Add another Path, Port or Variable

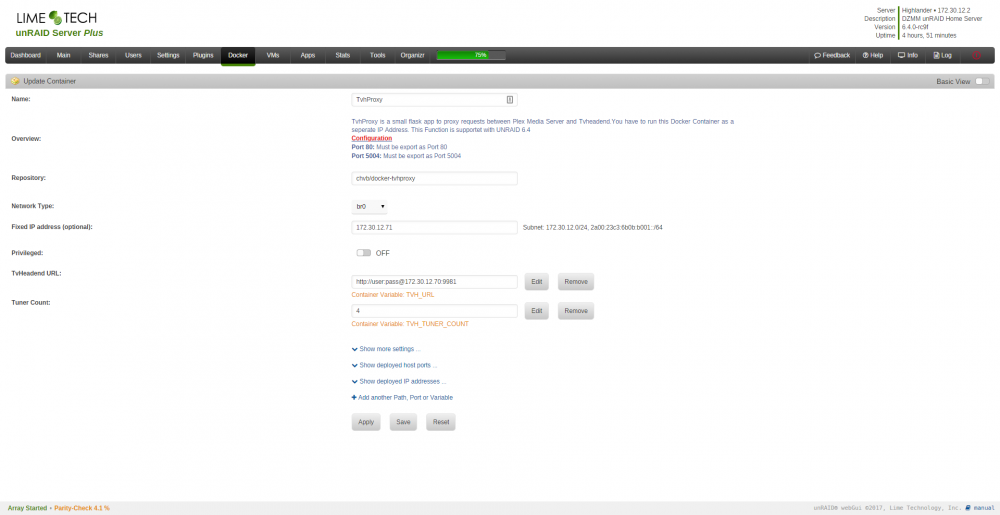click(x=402, y=397)
